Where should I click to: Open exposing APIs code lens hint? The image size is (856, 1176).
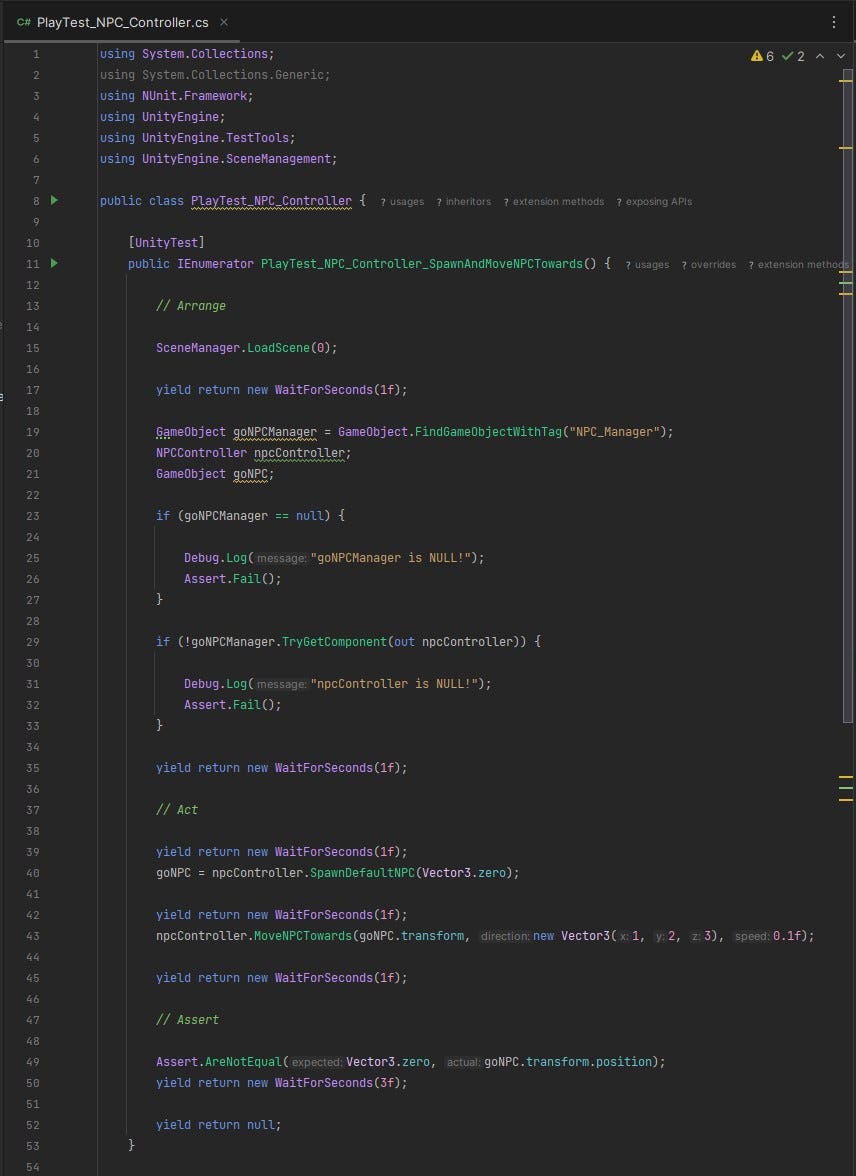point(654,202)
